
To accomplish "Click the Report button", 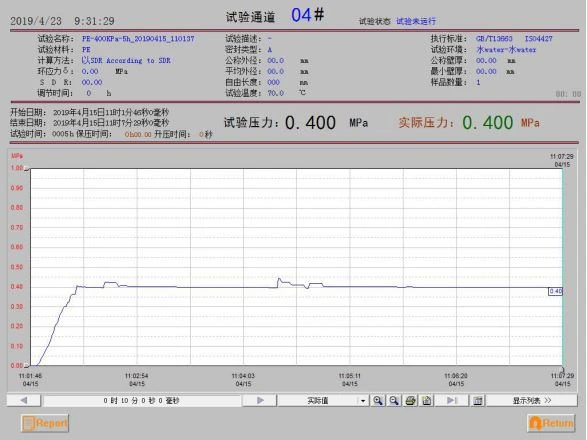I will (x=45, y=423).
